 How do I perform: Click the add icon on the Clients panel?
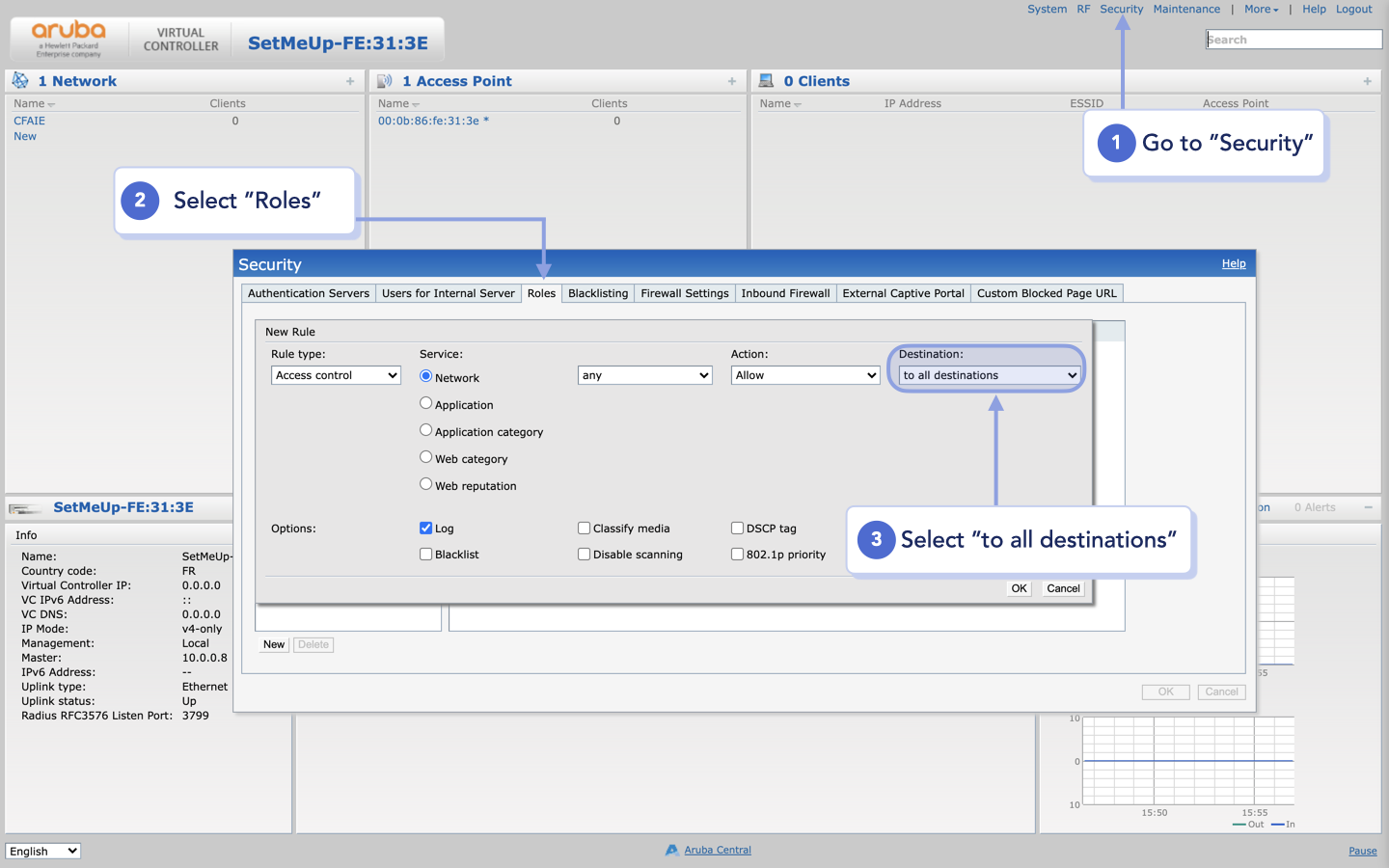pyautogui.click(x=1368, y=81)
